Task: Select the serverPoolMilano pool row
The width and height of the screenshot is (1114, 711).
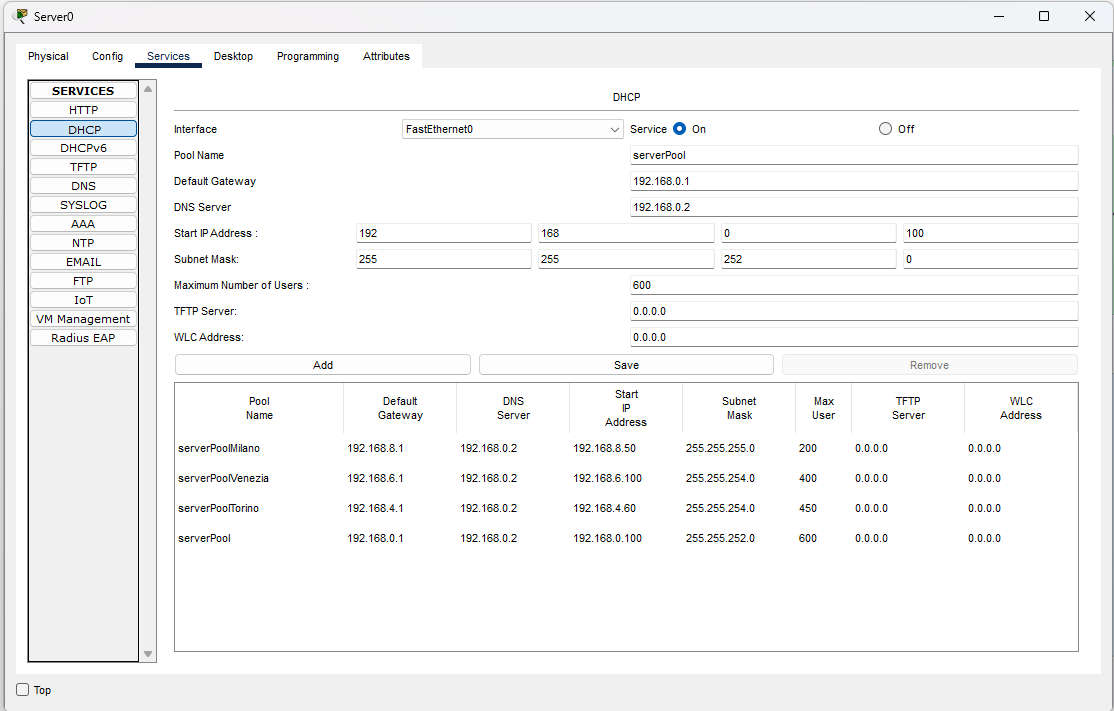Action: [x=259, y=448]
